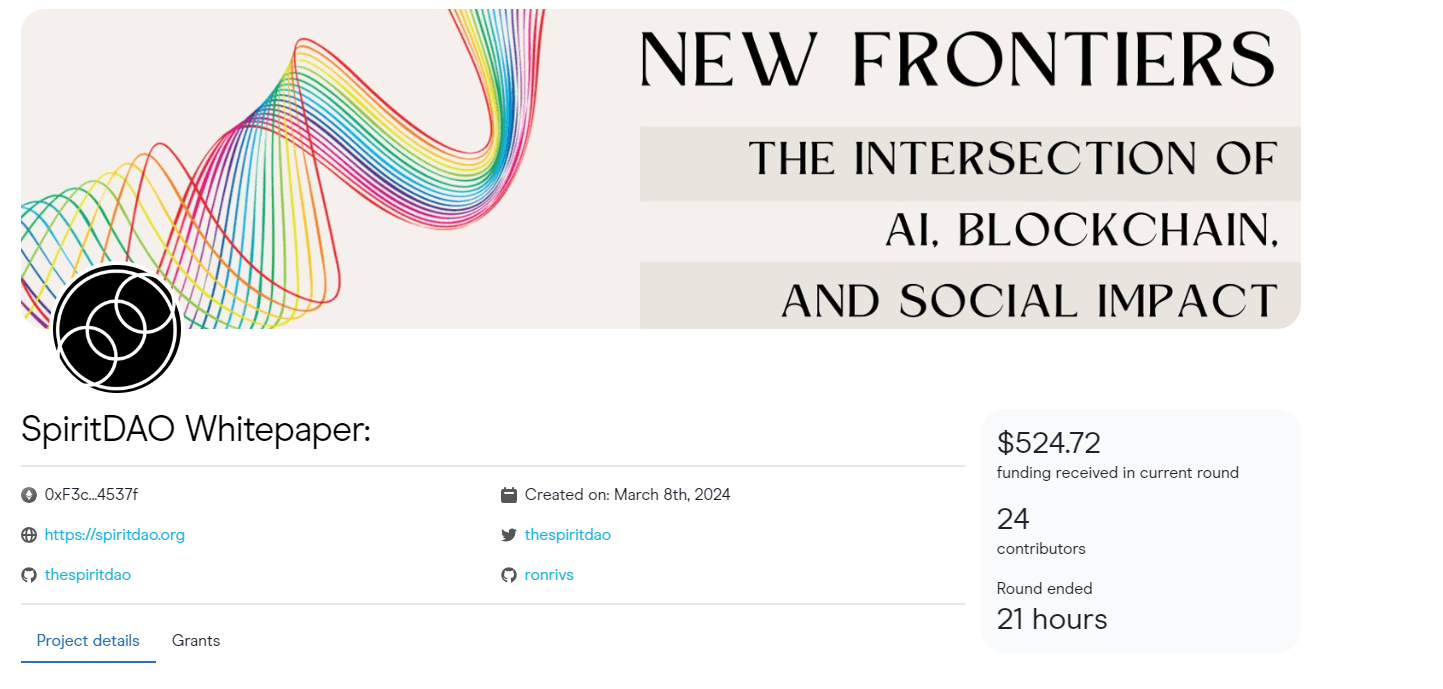Click the GitHub icon beside thespiritdao
This screenshot has height=689, width=1443.
point(28,575)
